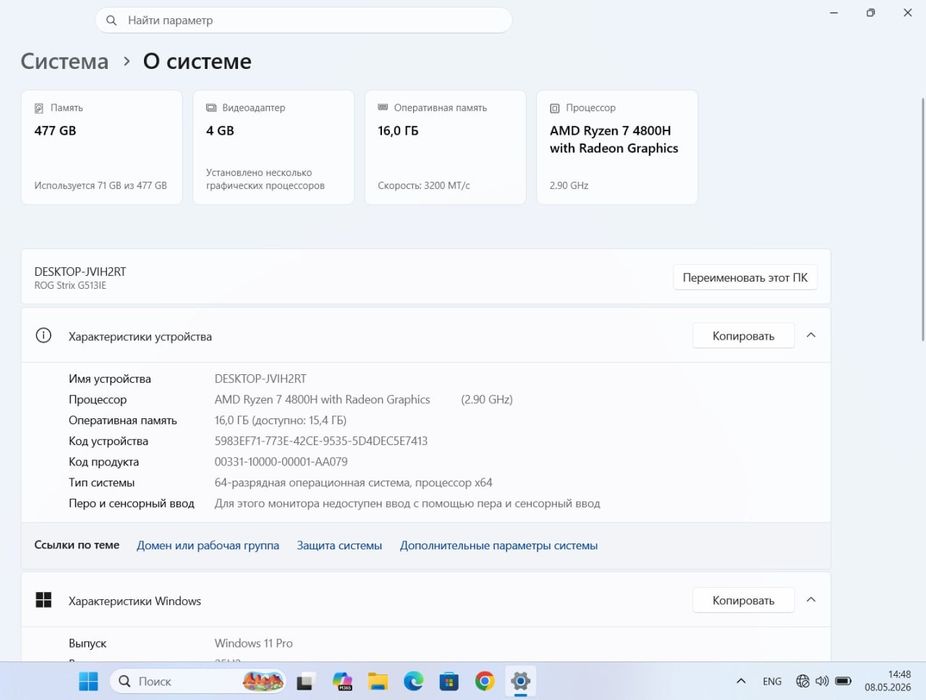926x700 pixels.
Task: Click the vertical scrollbar on the right
Action: point(922,220)
